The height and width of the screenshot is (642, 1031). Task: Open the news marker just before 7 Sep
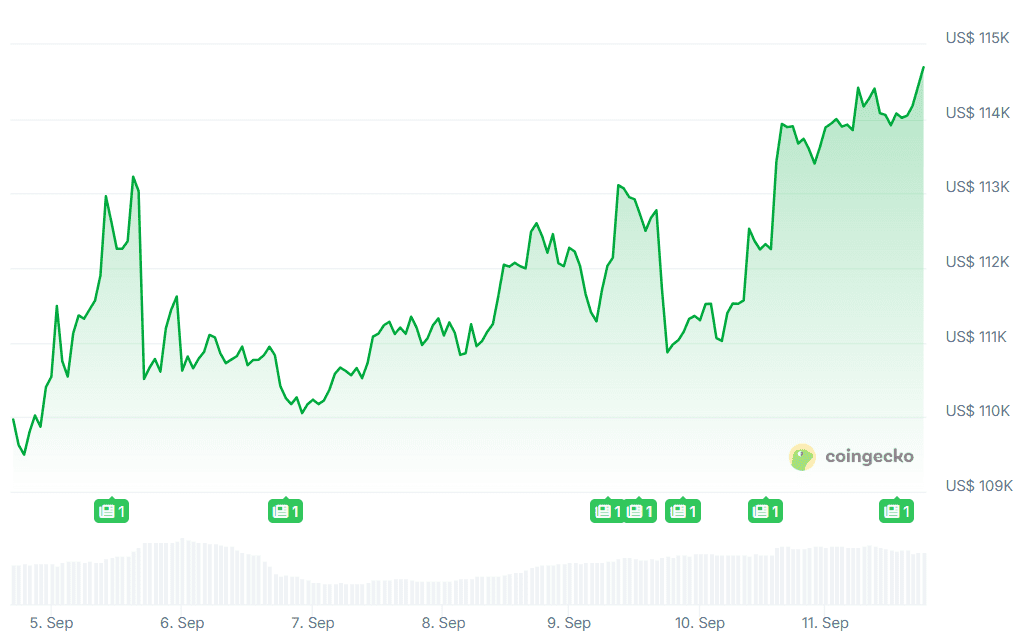click(x=285, y=512)
